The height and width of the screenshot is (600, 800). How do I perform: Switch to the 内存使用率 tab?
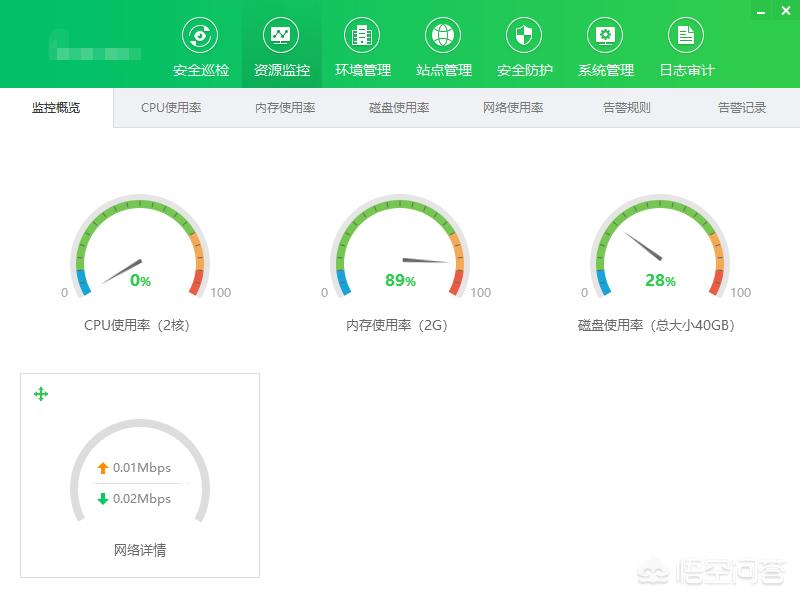click(x=285, y=108)
